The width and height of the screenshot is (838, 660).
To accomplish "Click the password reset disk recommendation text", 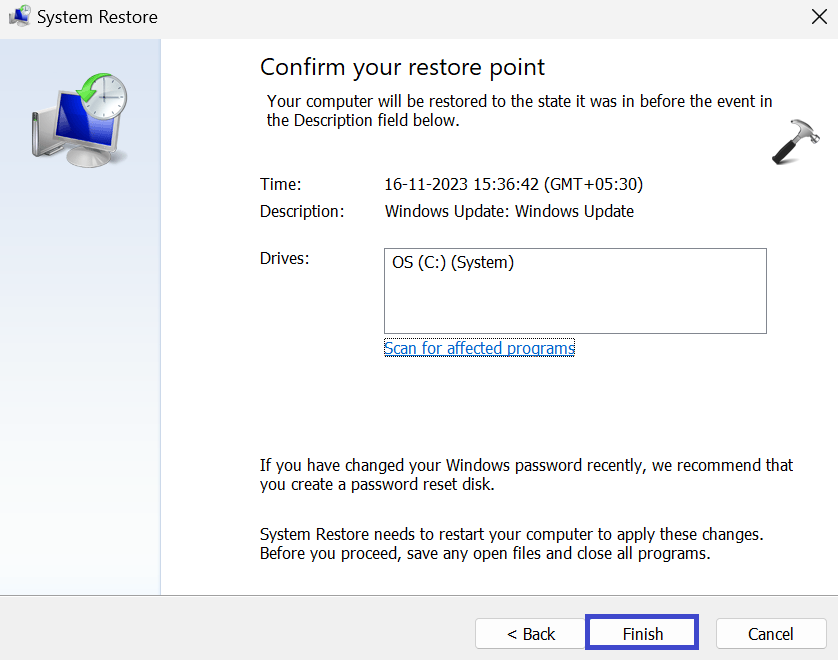I will [x=526, y=475].
